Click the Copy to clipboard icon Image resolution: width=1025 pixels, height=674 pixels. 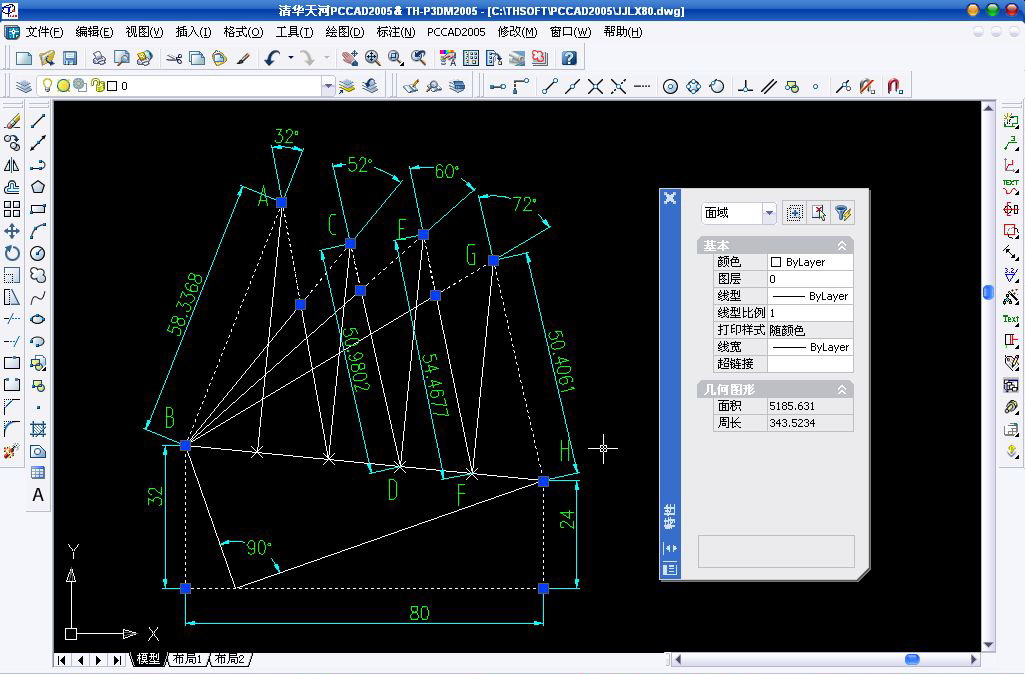pyautogui.click(x=197, y=58)
